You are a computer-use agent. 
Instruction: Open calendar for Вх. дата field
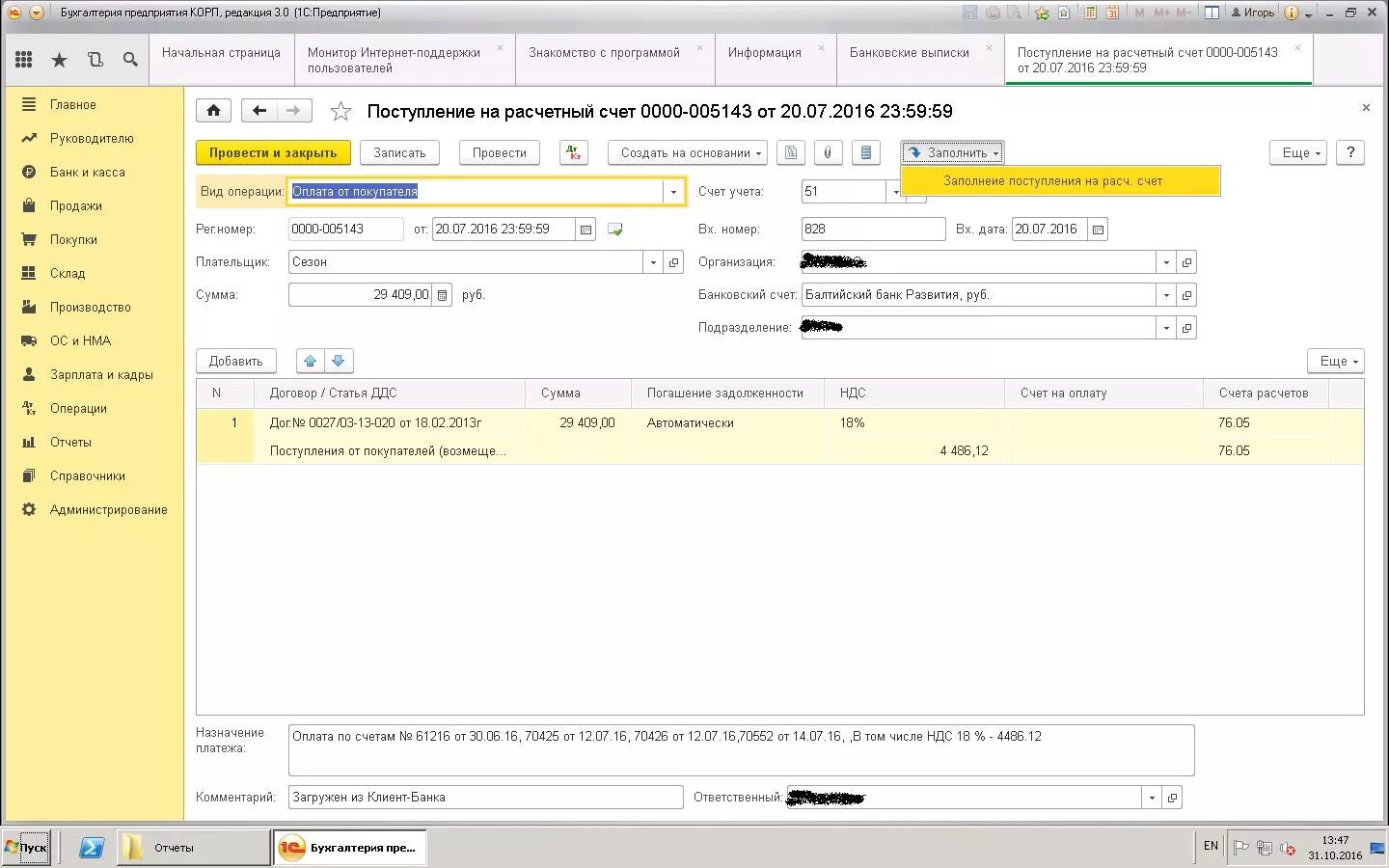1098,230
